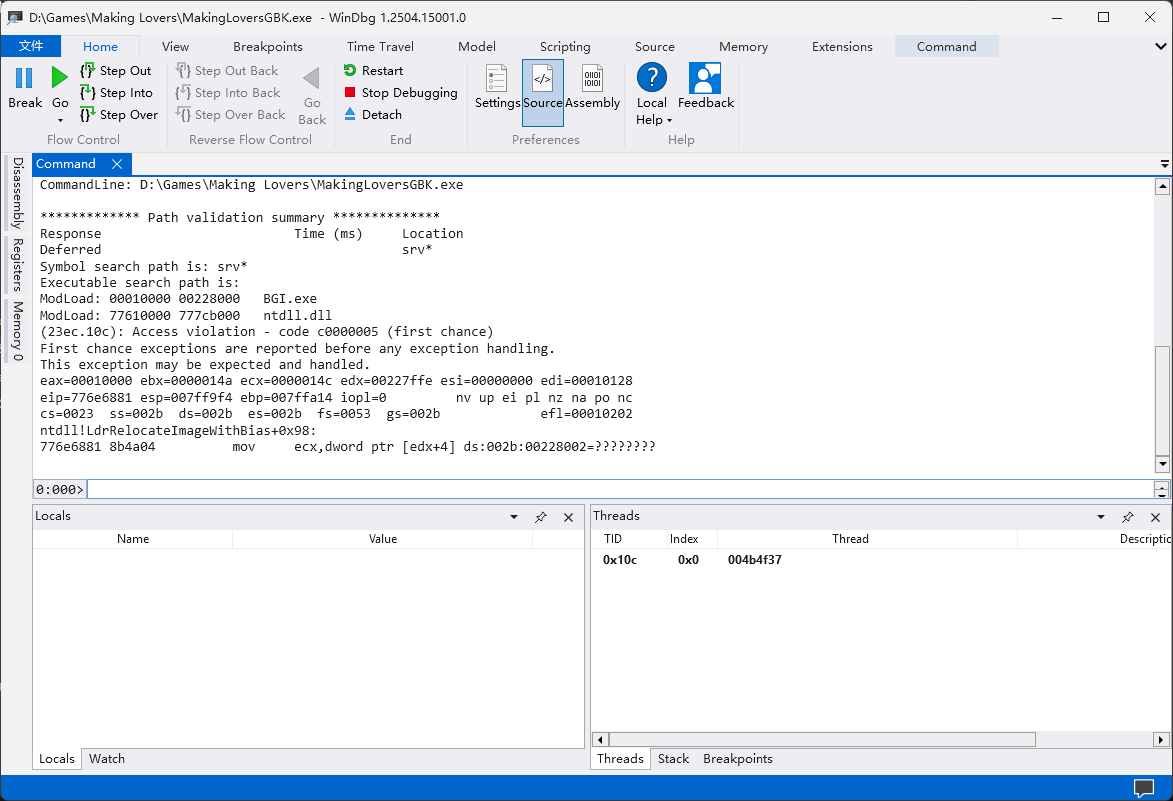Switch to the Watch tab
This screenshot has width=1173, height=801.
pyautogui.click(x=107, y=758)
